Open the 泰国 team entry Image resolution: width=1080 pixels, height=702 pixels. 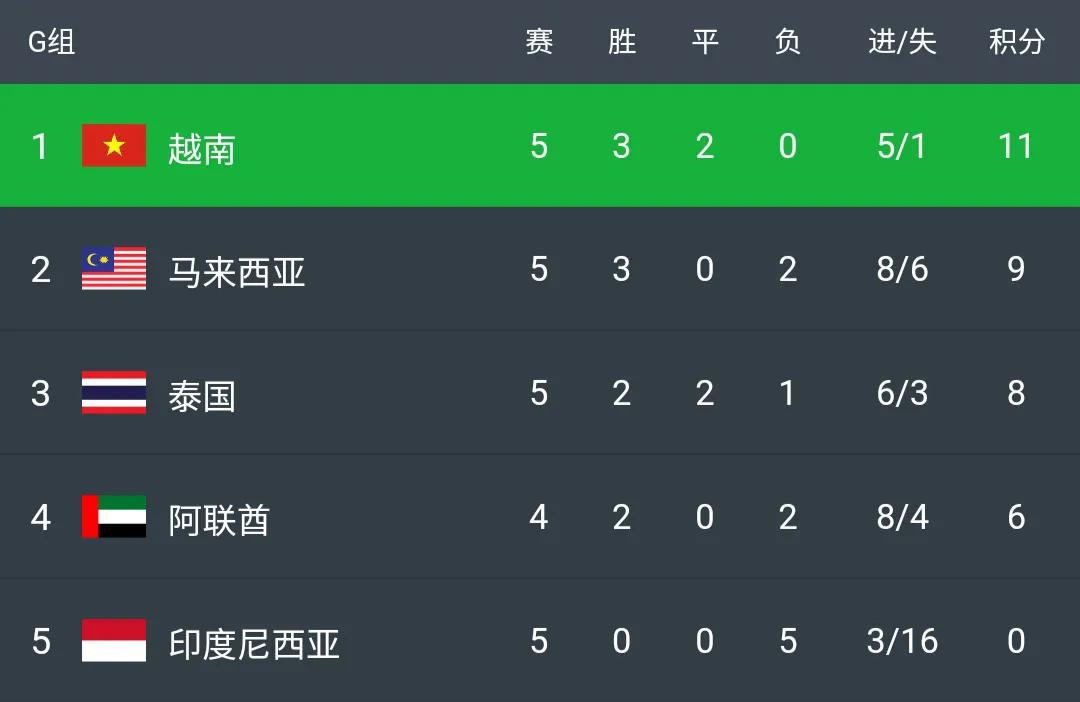pos(201,395)
